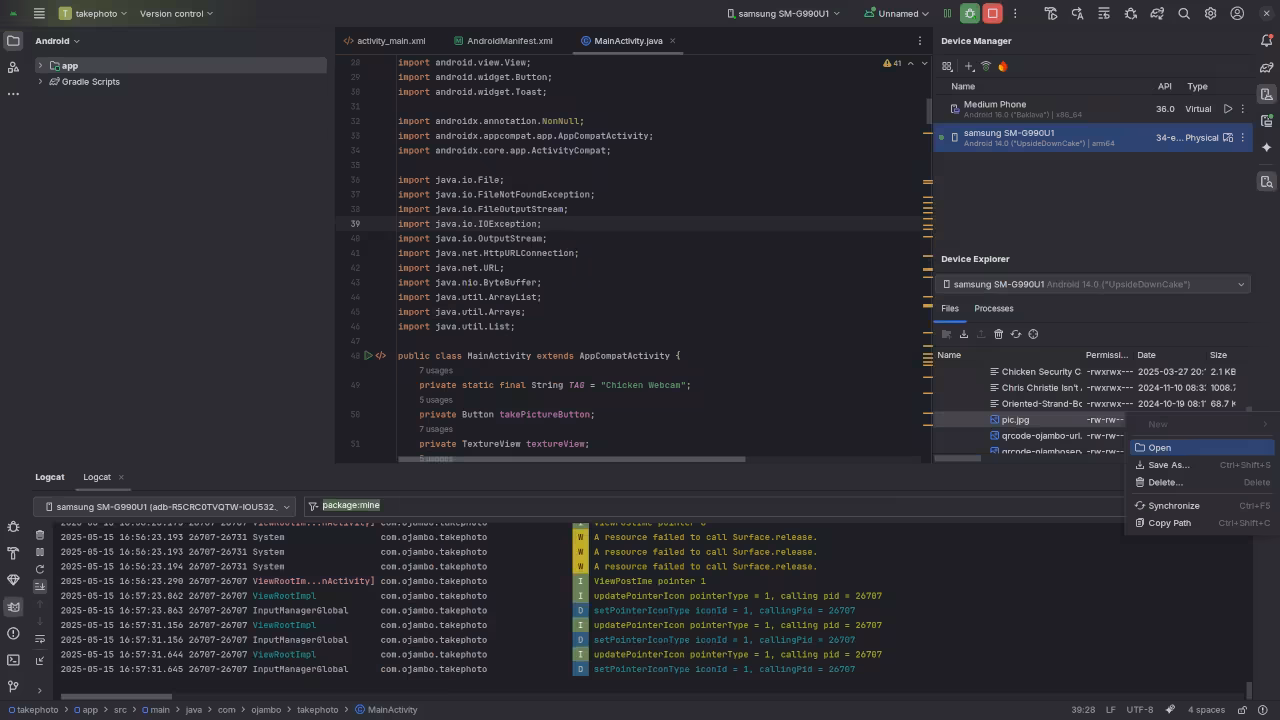Switch to AndroidManifest.xml tab
The height and width of the screenshot is (720, 1280).
(x=503, y=41)
